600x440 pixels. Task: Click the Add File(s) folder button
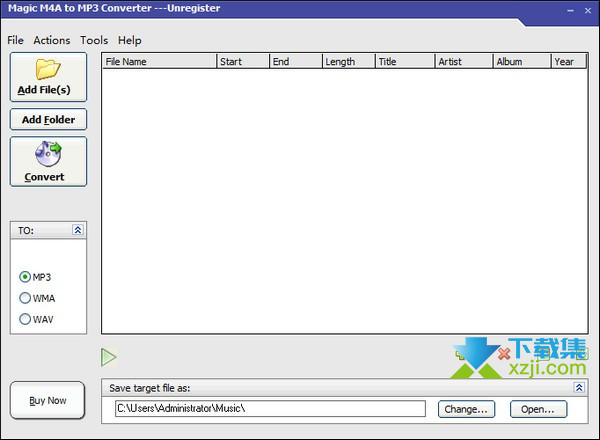click(x=48, y=77)
